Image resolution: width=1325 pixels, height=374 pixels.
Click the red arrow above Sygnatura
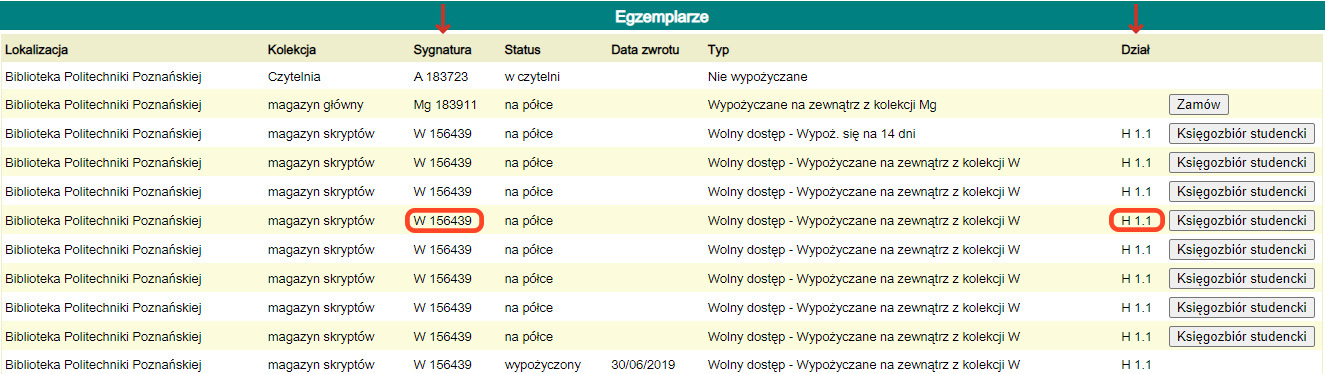tap(443, 17)
